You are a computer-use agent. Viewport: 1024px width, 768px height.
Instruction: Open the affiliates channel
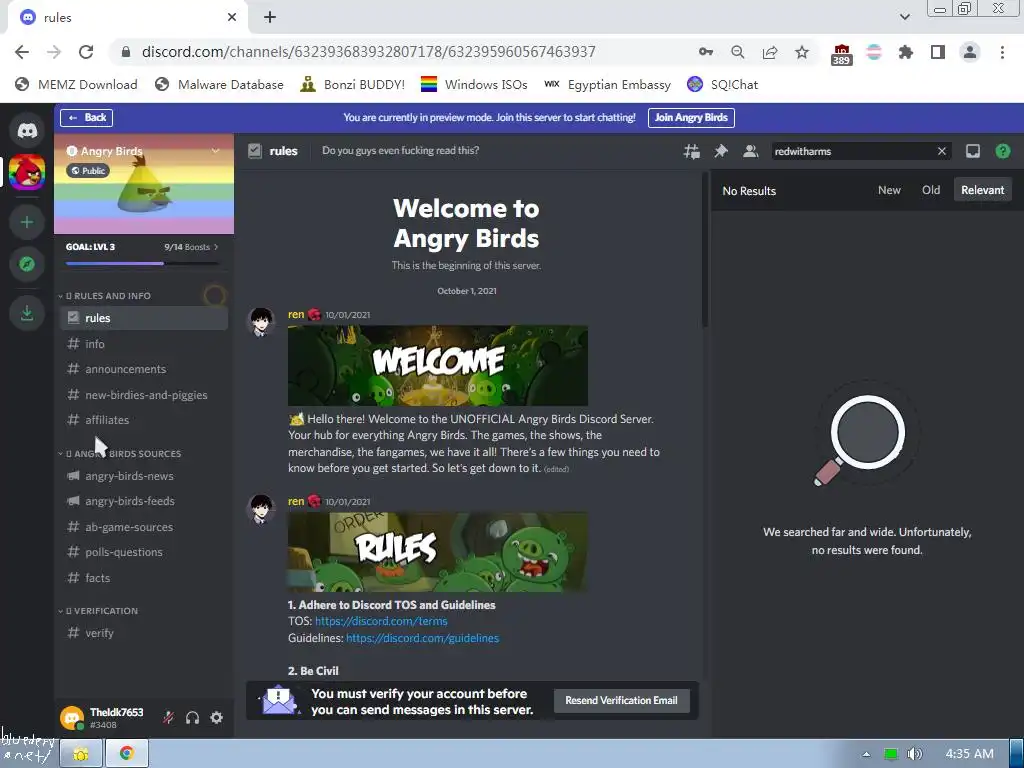(x=144, y=420)
